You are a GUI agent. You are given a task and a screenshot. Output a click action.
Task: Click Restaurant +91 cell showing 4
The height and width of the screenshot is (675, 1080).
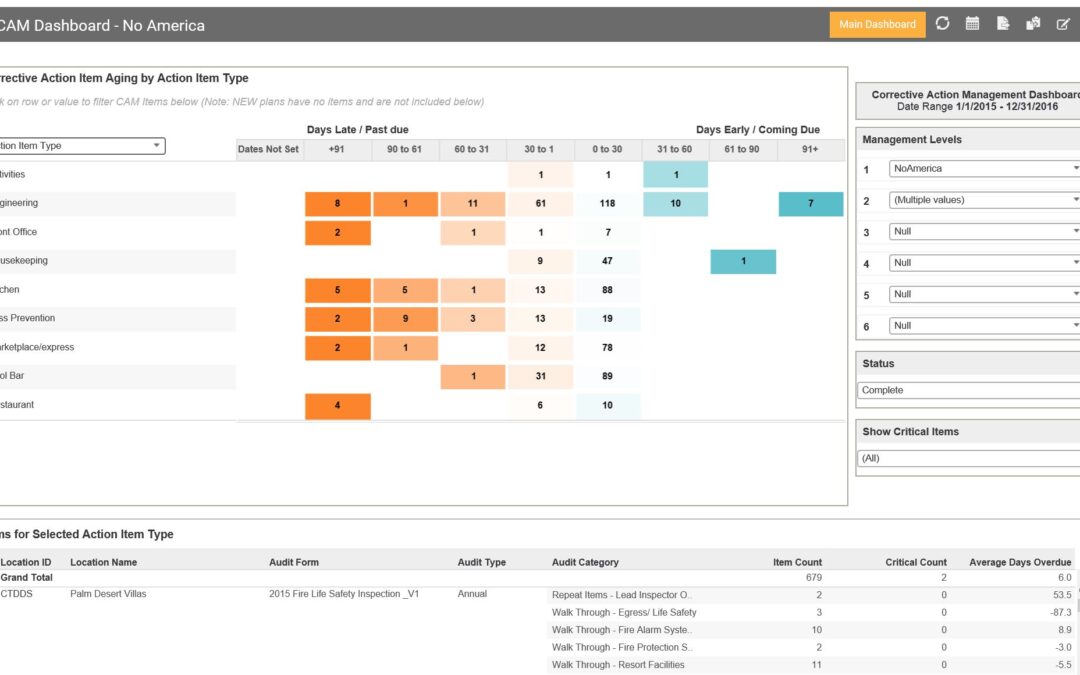pyautogui.click(x=337, y=406)
